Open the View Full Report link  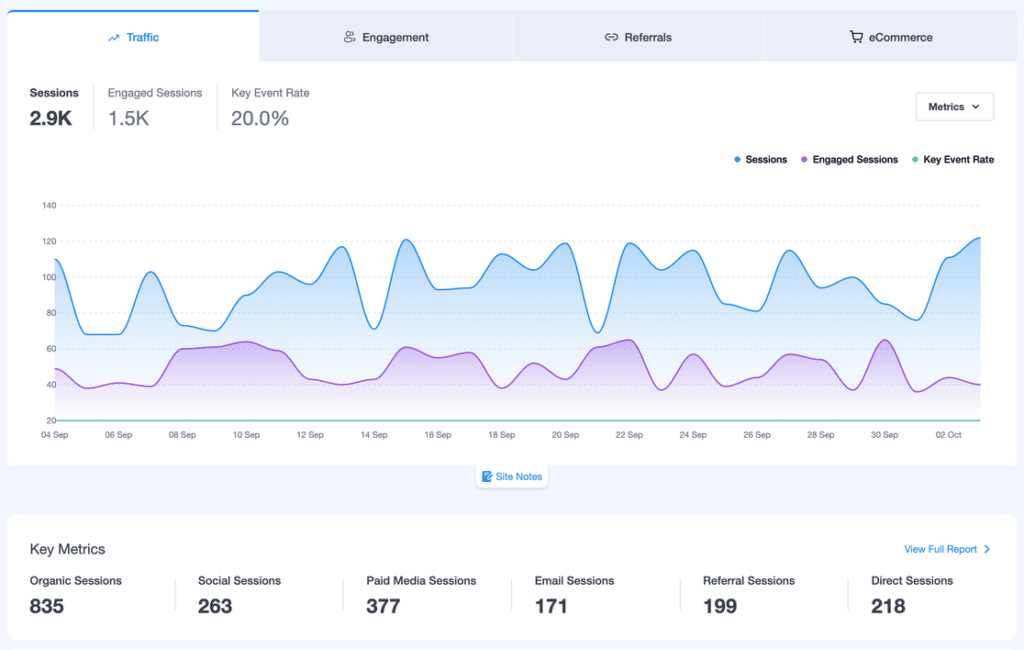click(946, 549)
